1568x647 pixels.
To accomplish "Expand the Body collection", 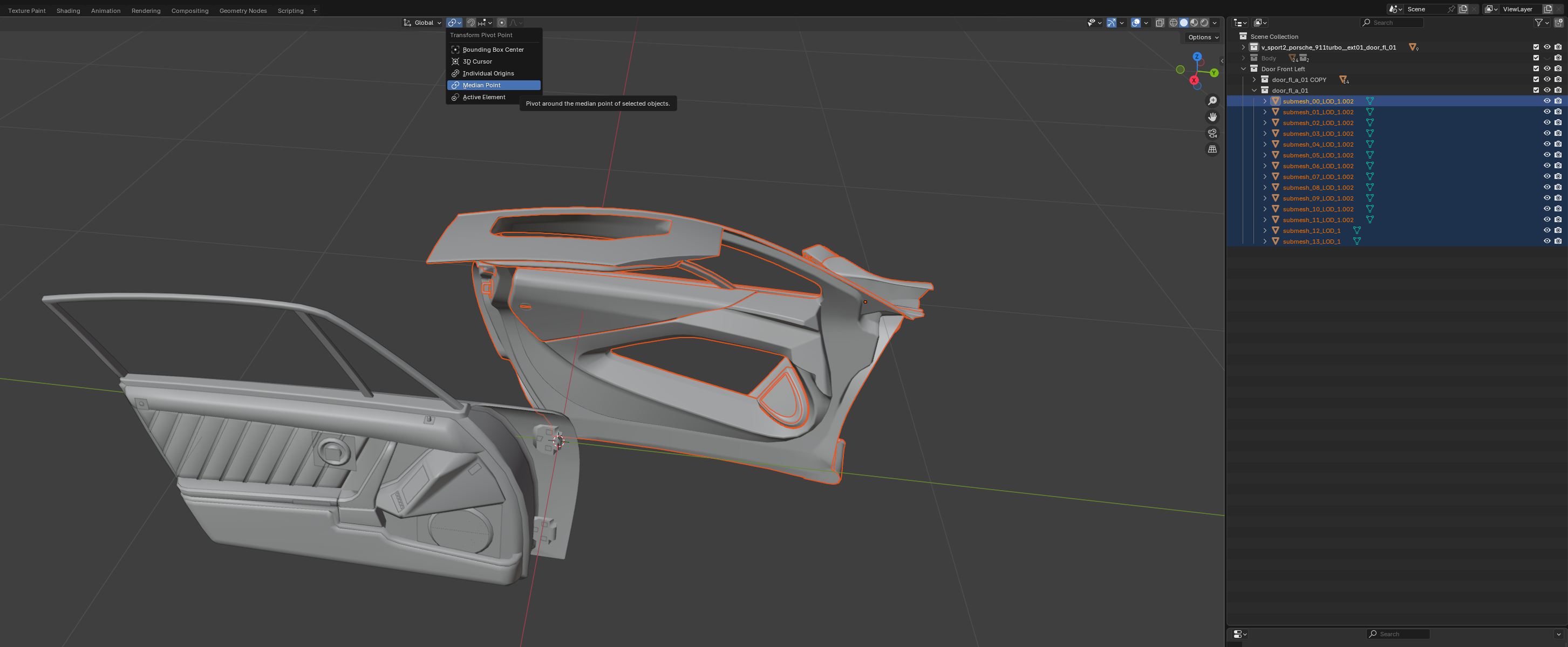I will [x=1244, y=58].
